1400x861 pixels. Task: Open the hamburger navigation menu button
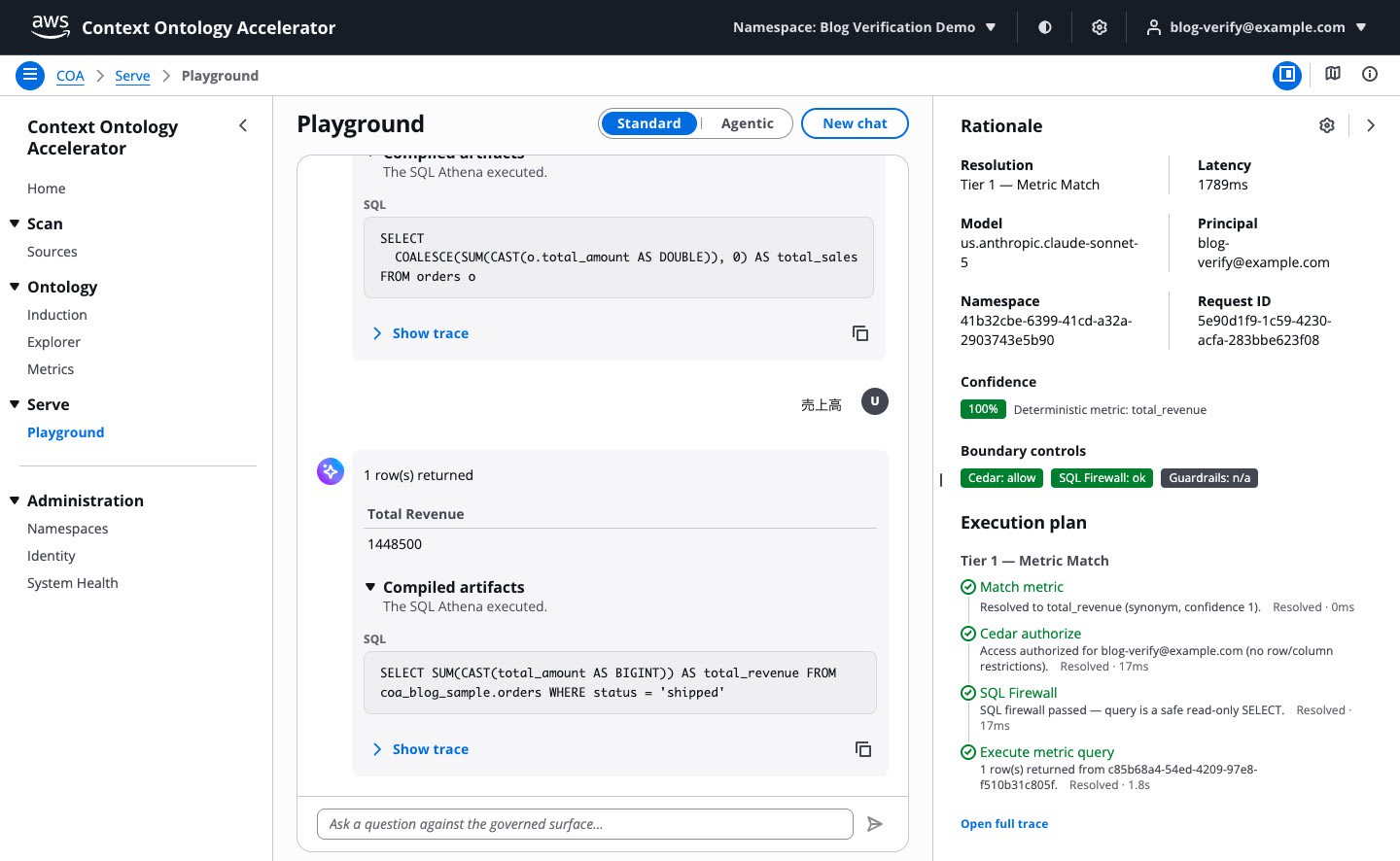pyautogui.click(x=30, y=75)
